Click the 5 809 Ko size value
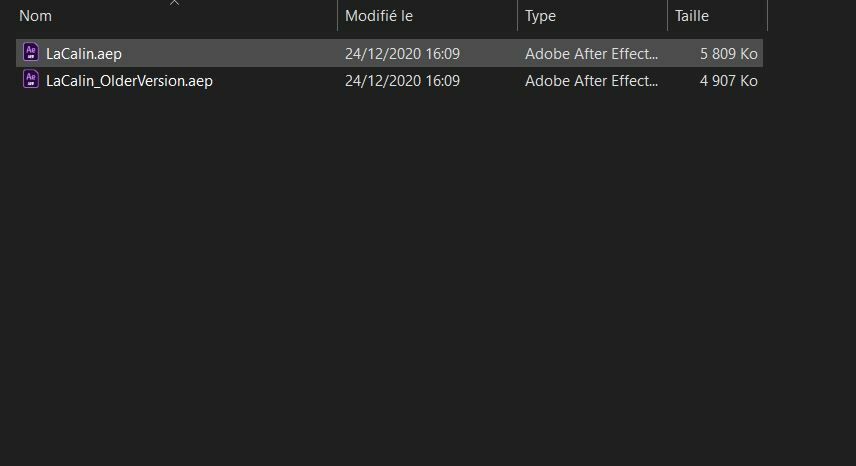The width and height of the screenshot is (856, 466). [728, 54]
